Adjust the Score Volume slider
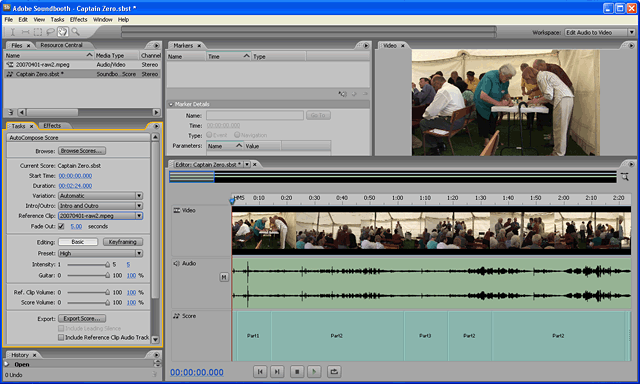Image resolution: width=640 pixels, height=384 pixels. 88,303
